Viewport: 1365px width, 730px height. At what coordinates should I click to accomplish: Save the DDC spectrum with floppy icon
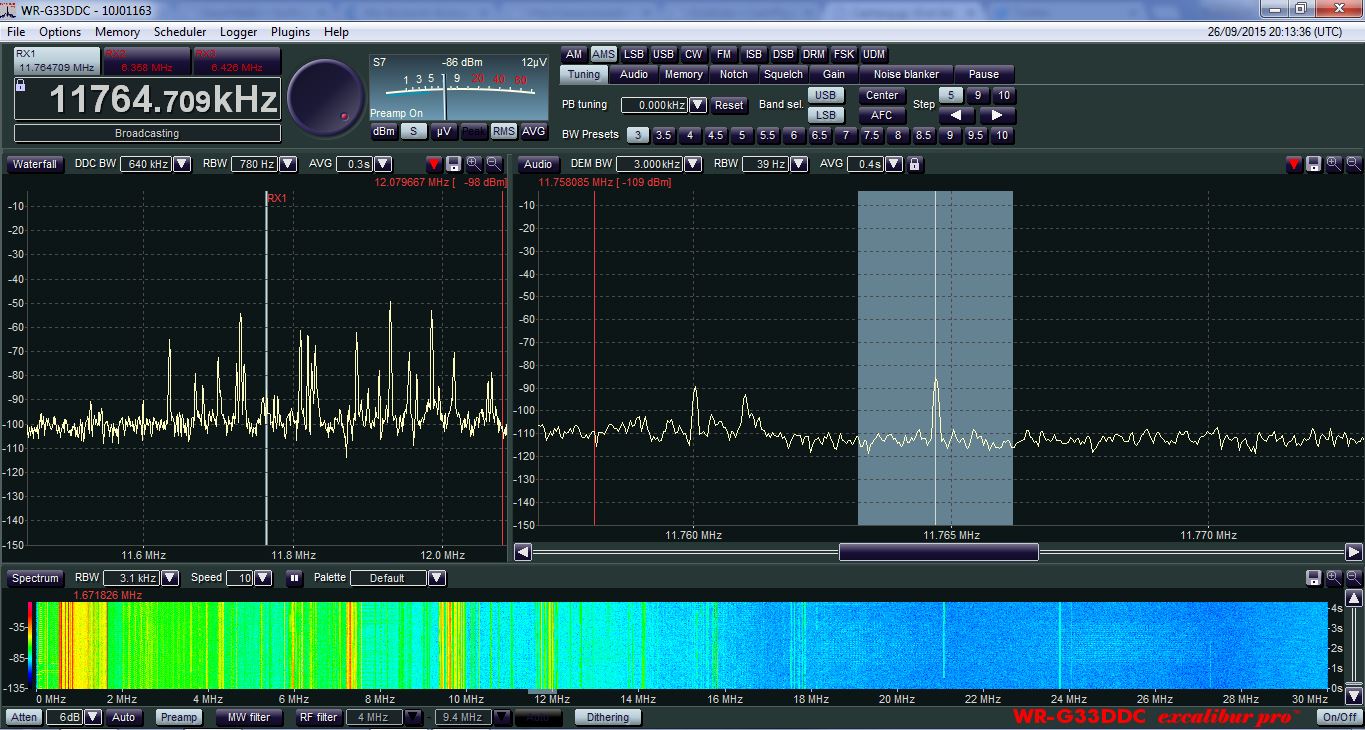(453, 164)
